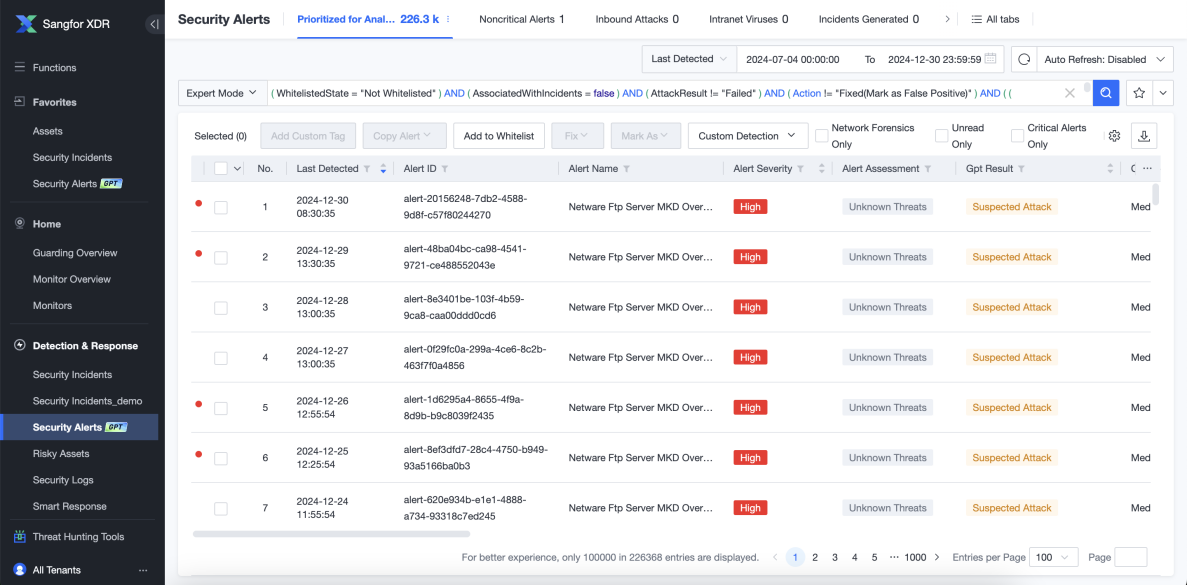Open table column settings gear icon
Viewport: 1187px width, 585px height.
tap(1114, 136)
